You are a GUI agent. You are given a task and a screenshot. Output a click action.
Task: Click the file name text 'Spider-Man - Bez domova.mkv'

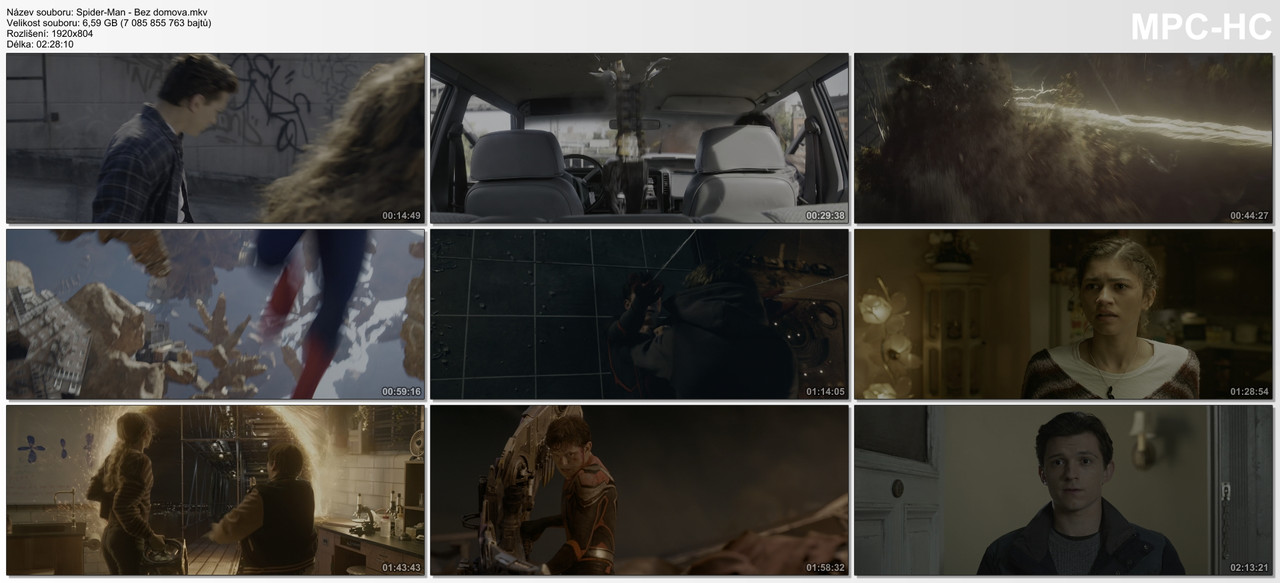click(x=141, y=12)
